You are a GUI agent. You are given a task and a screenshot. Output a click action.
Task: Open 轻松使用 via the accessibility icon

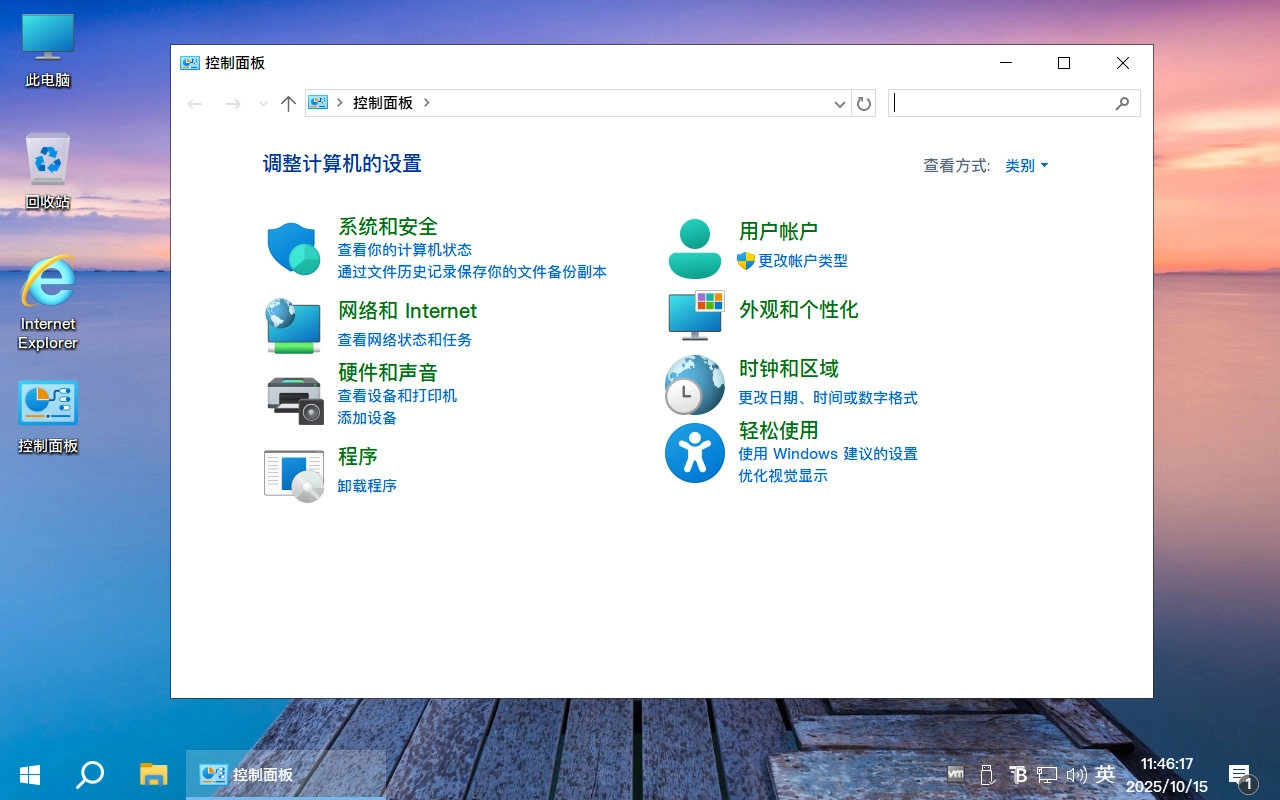coord(694,453)
